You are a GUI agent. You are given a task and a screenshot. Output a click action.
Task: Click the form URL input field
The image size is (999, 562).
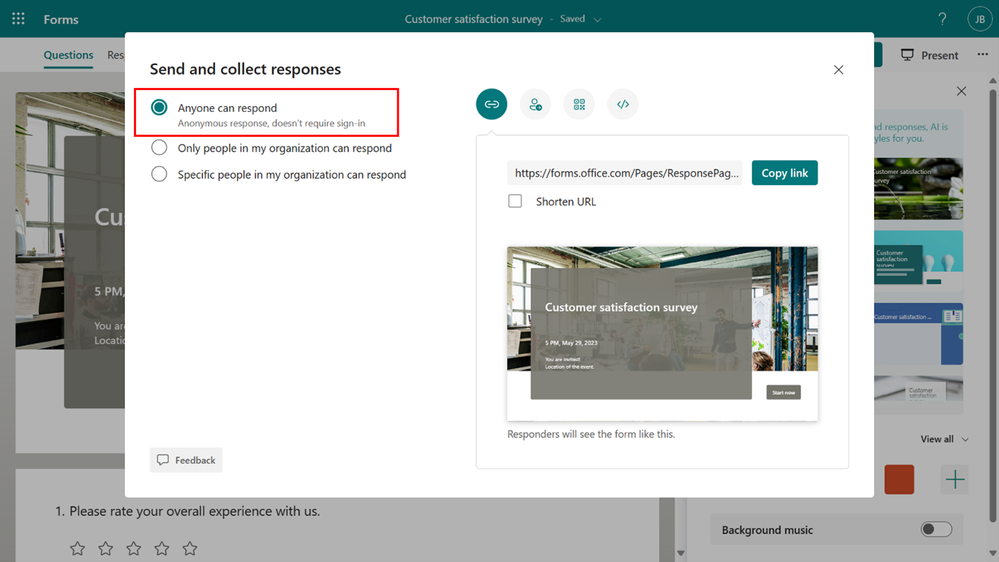(625, 173)
